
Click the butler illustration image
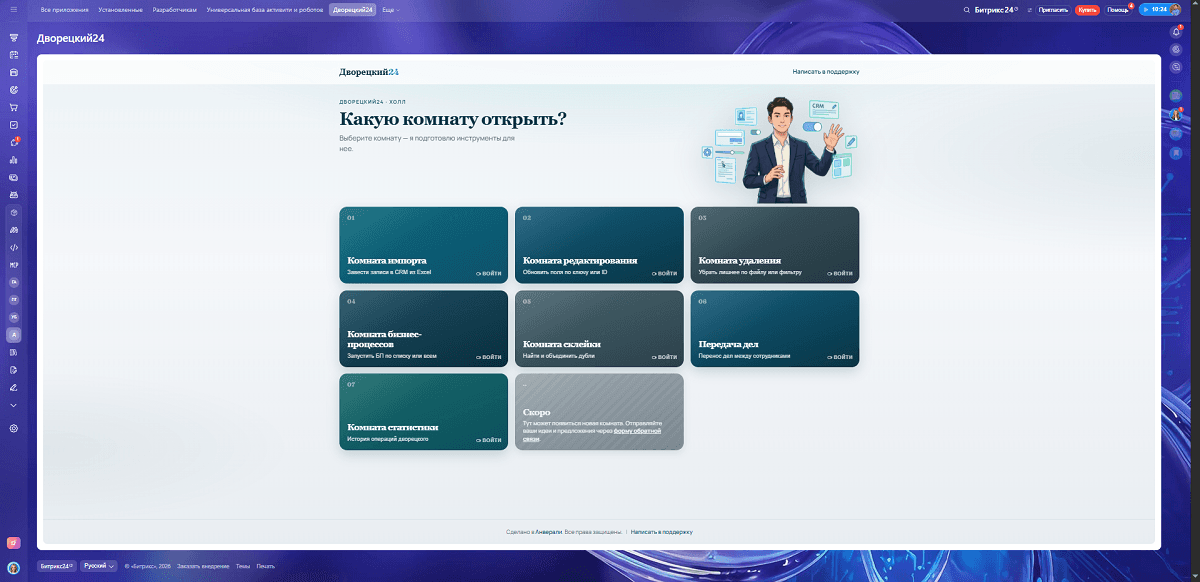click(x=779, y=148)
